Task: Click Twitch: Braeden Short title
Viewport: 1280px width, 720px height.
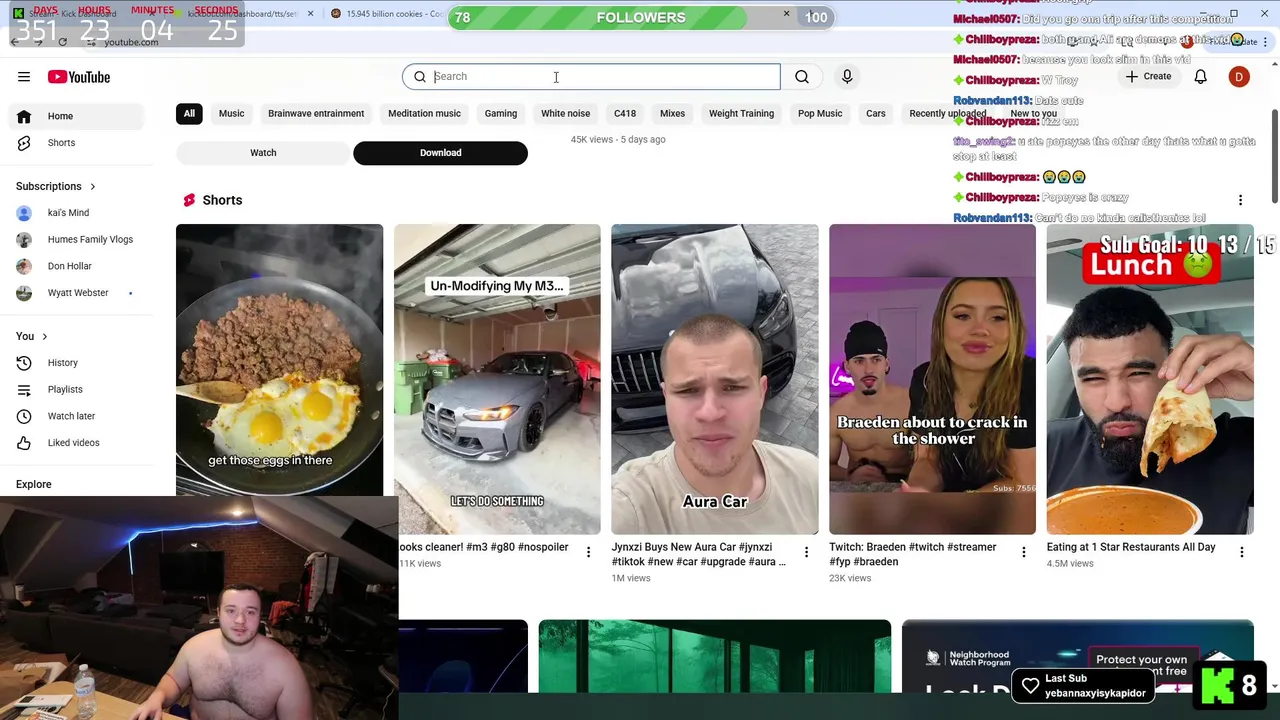Action: tap(913, 555)
